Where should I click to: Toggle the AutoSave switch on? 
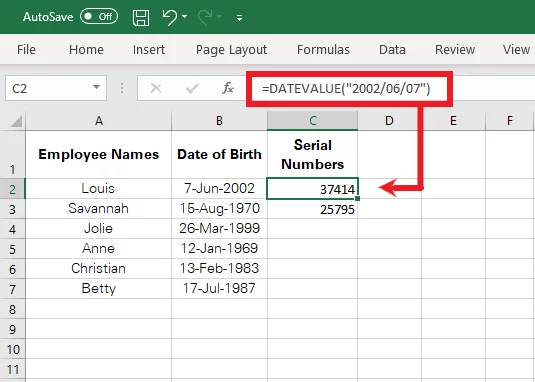pos(99,16)
